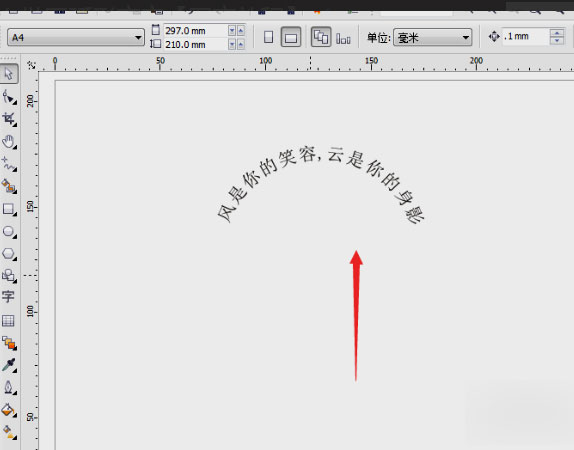Viewport: 574px width, 450px height.
Task: Click the page width field 297.0 mm
Action: 195,31
